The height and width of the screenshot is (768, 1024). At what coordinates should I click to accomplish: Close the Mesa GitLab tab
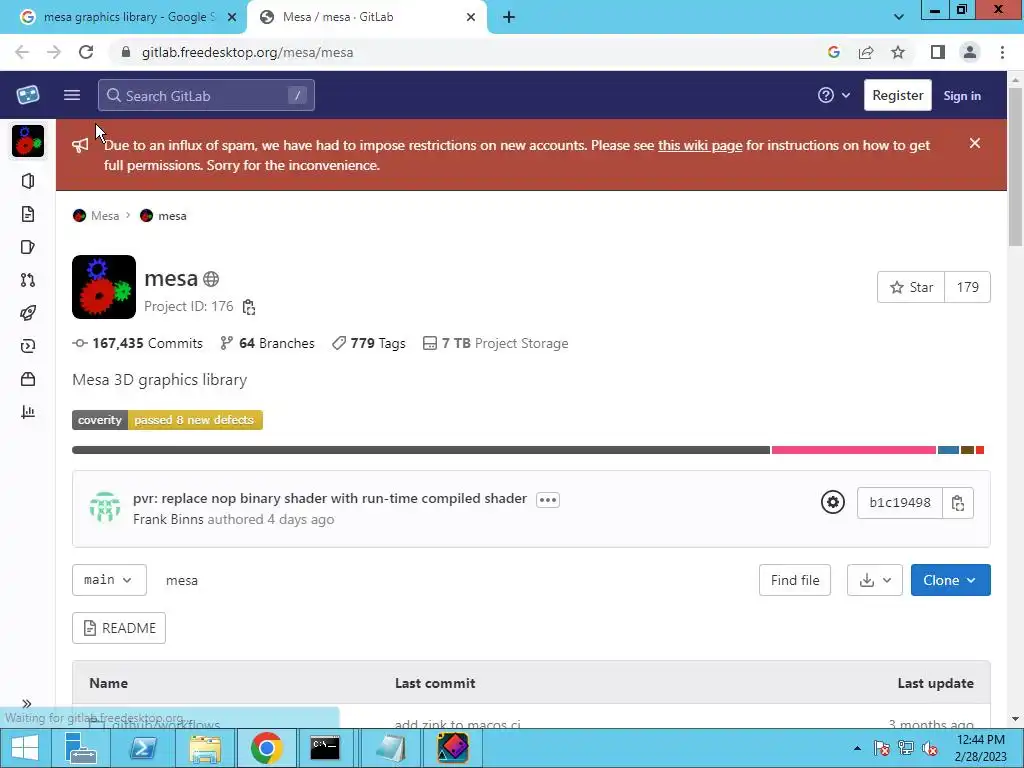click(x=471, y=17)
